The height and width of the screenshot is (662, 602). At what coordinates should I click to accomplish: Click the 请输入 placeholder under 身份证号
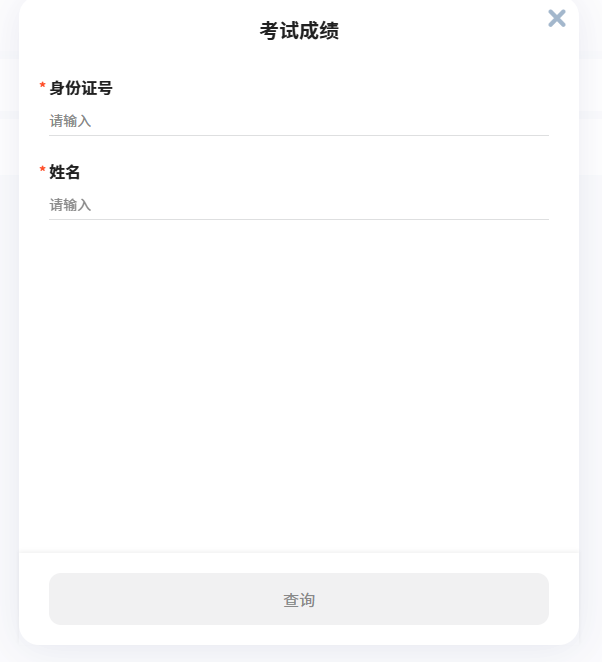[x=70, y=121]
